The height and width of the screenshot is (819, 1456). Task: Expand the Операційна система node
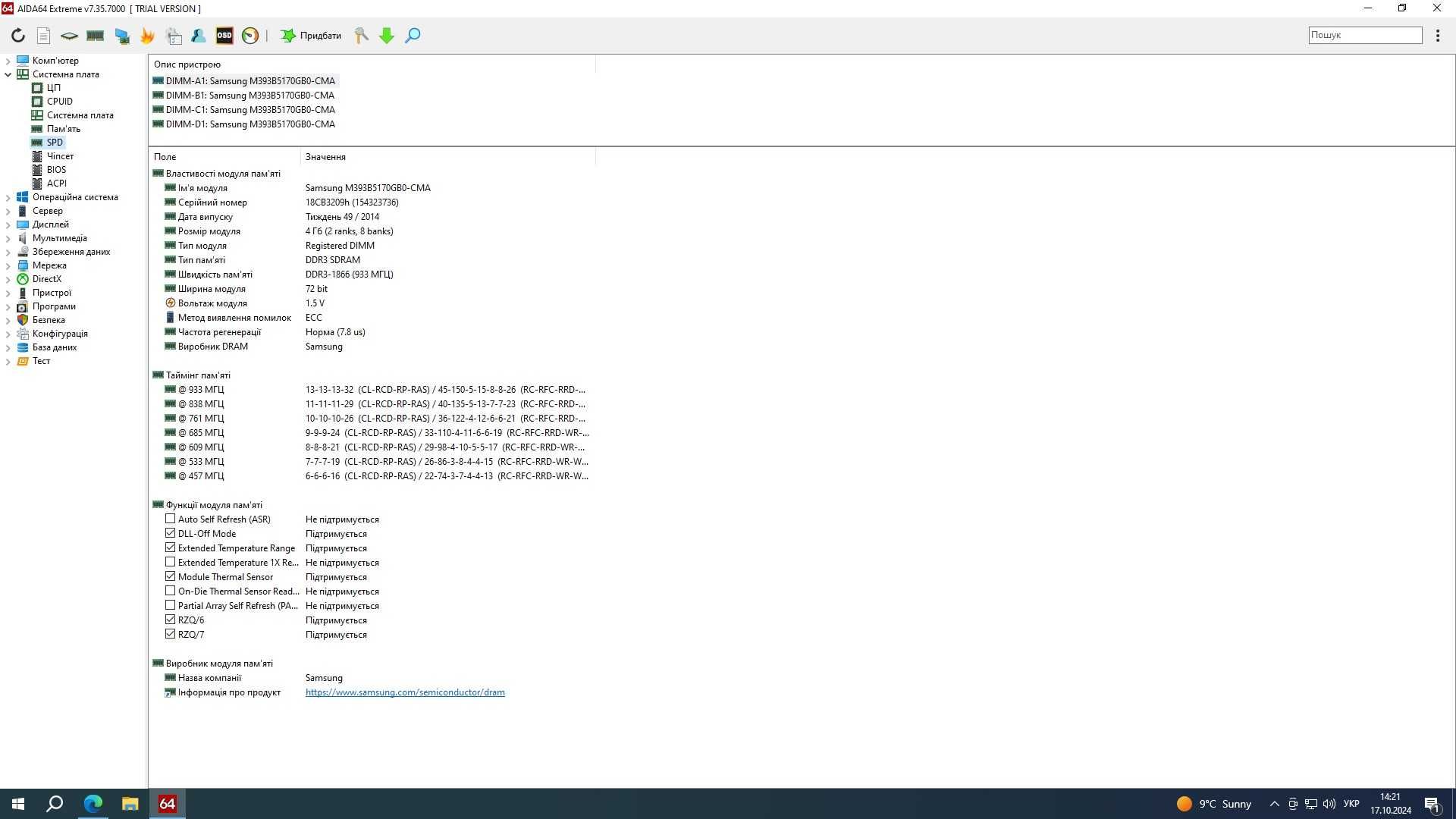[8, 197]
